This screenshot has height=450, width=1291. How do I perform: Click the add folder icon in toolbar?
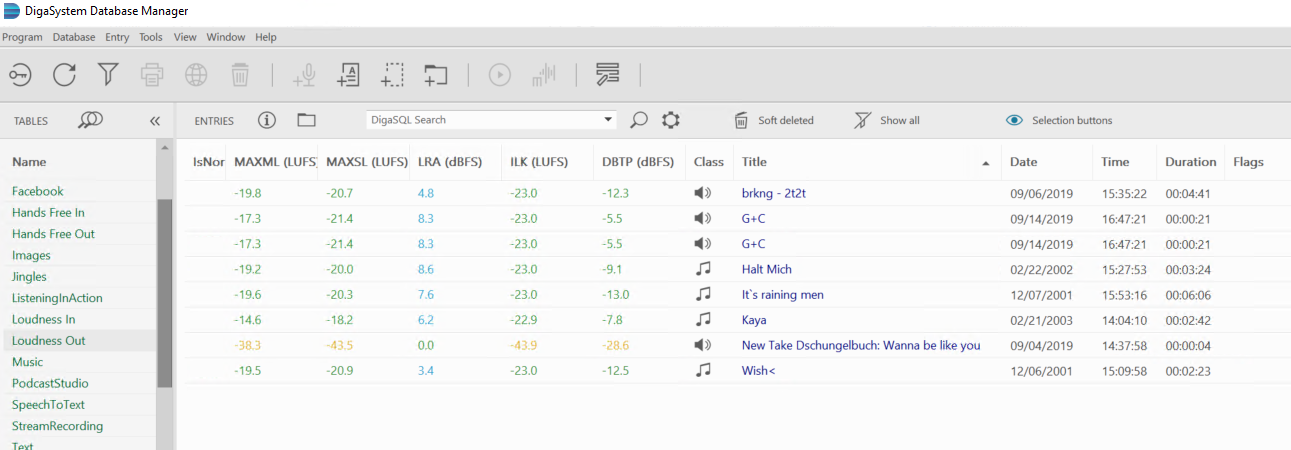tap(435, 75)
